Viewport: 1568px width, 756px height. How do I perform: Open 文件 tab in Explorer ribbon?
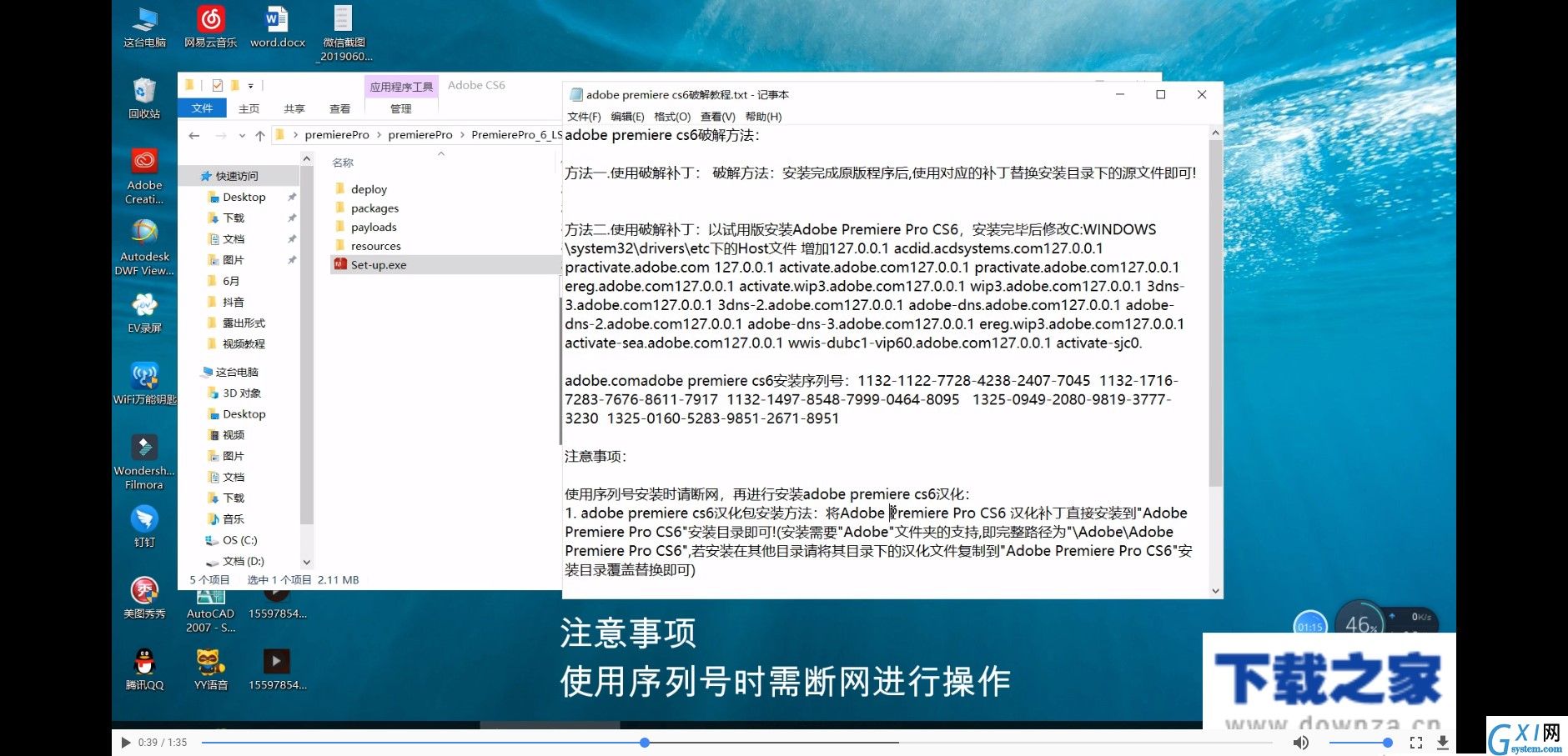point(202,108)
